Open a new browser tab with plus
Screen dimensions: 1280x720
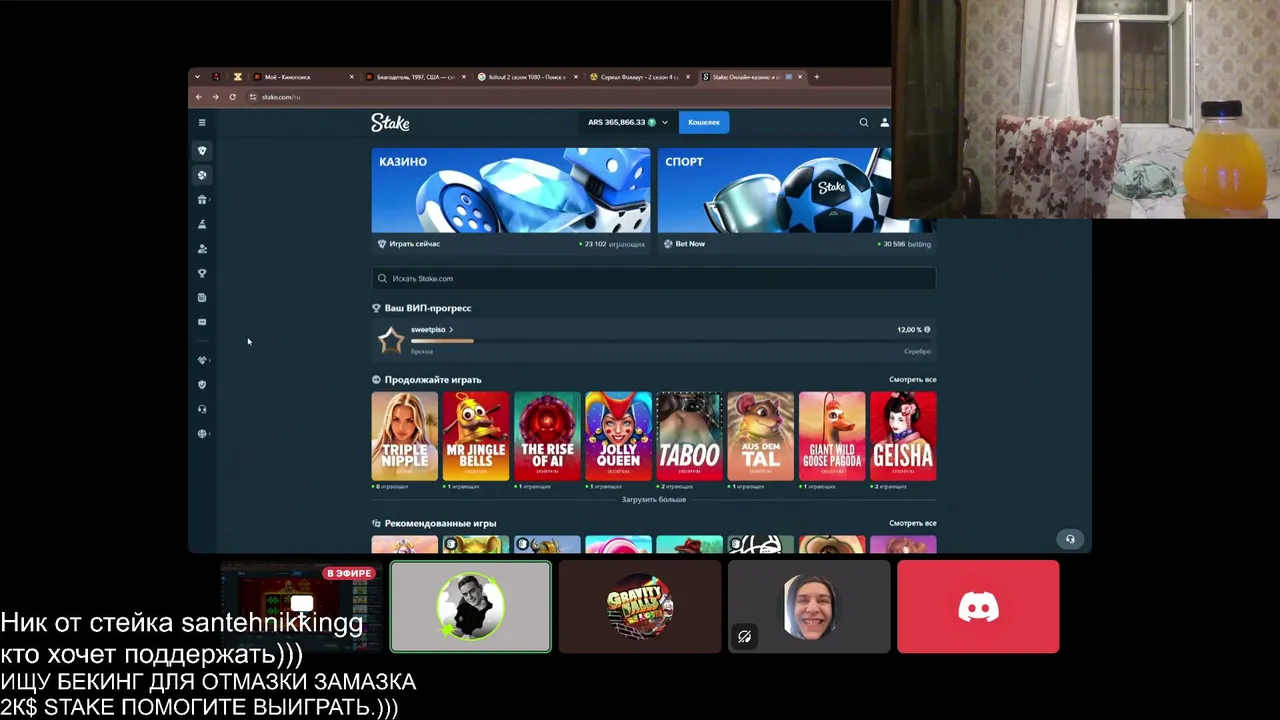click(x=816, y=77)
